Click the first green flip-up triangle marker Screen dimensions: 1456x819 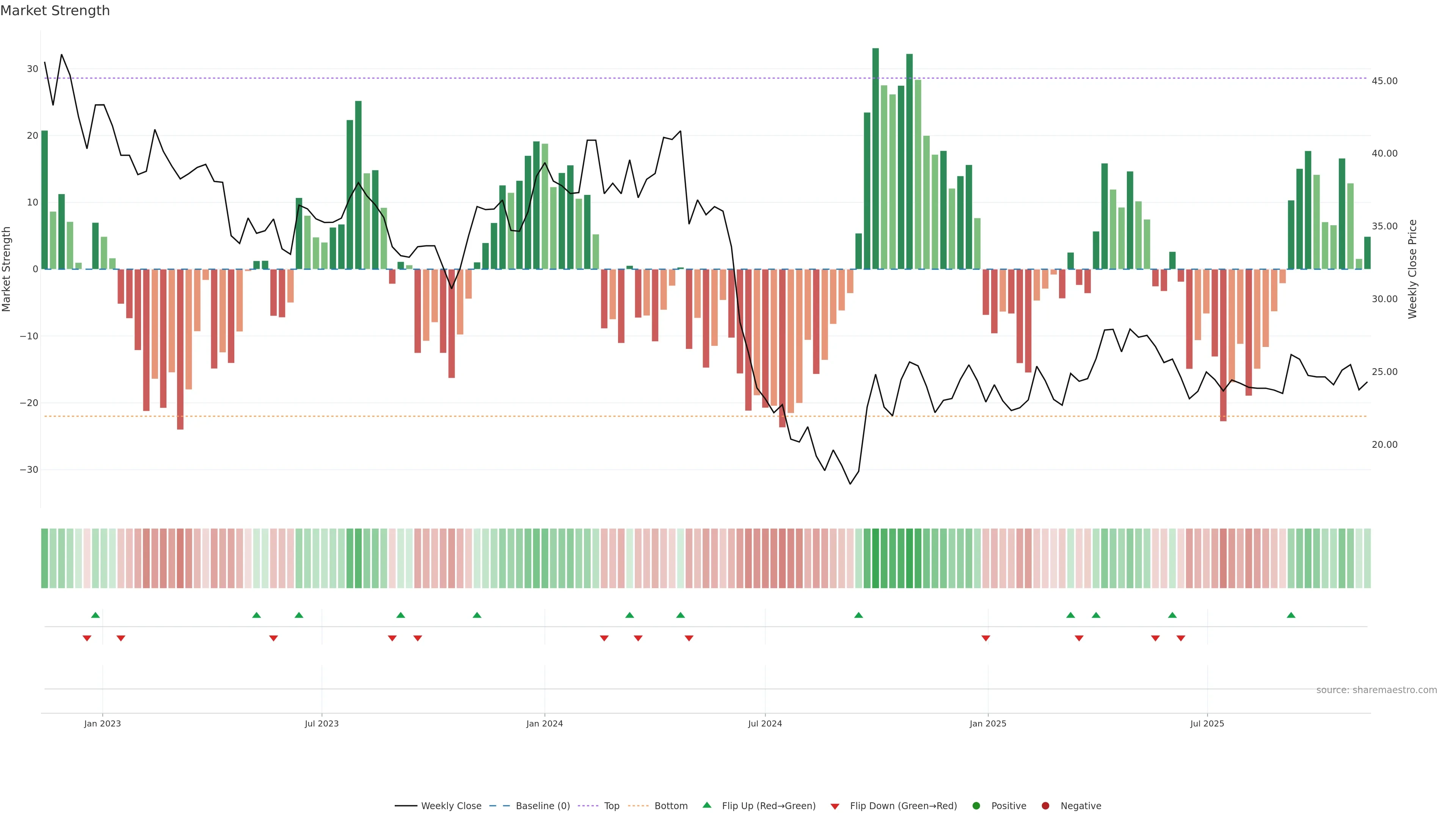(96, 615)
